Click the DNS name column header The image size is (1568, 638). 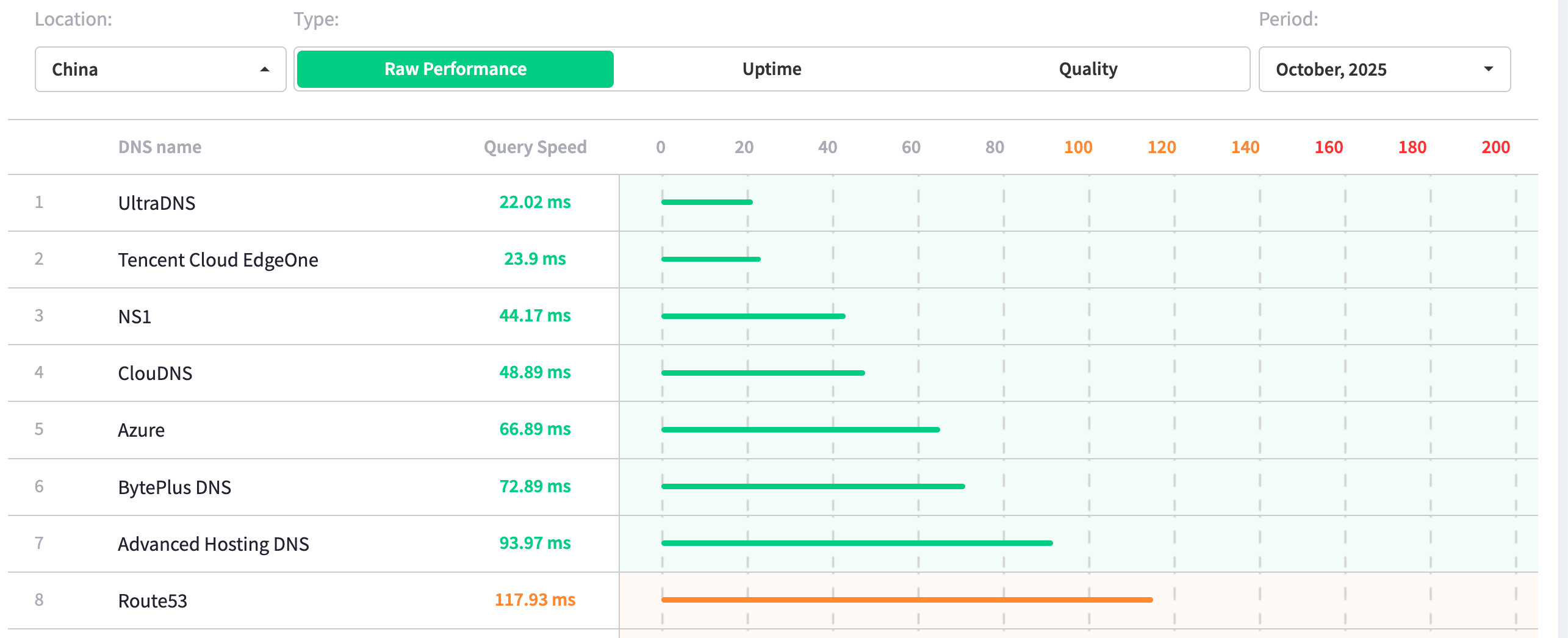coord(159,147)
